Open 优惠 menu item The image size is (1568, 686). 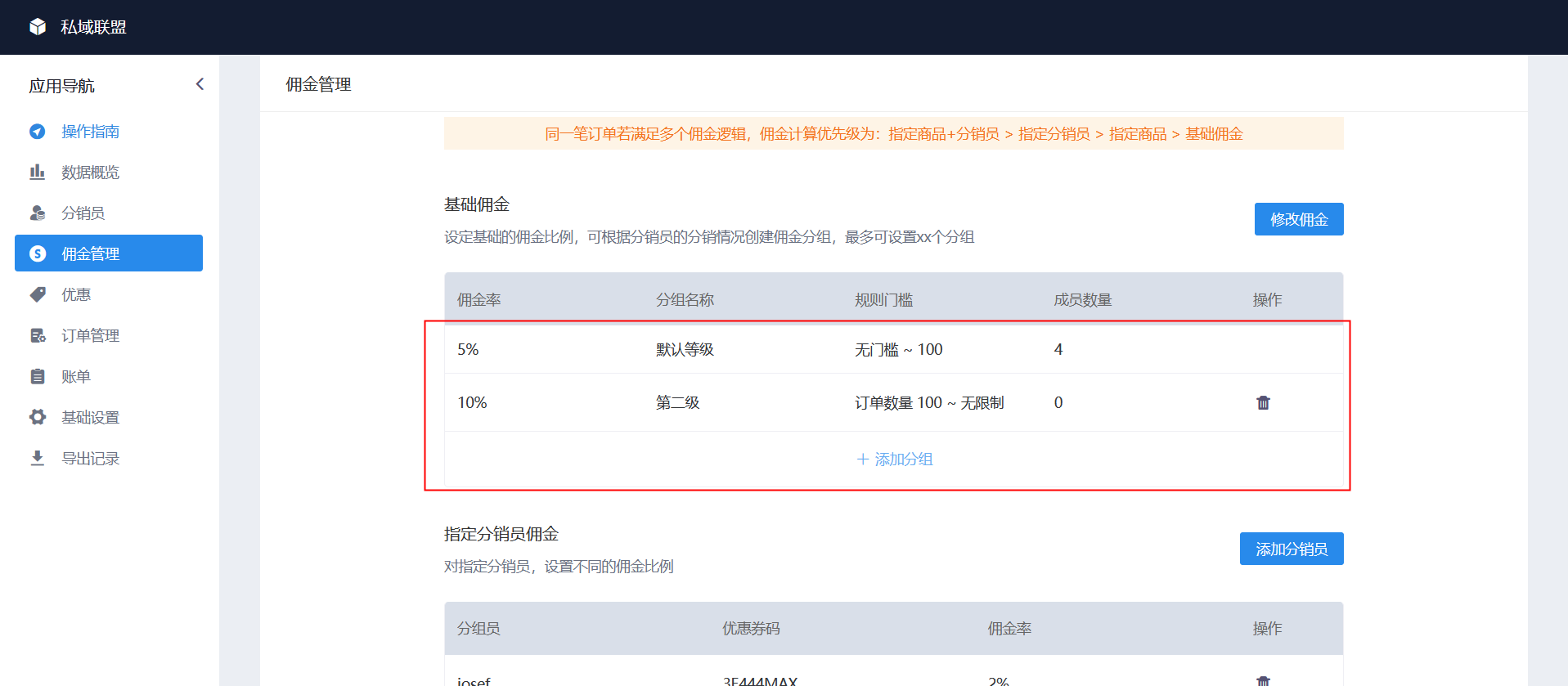(x=76, y=294)
